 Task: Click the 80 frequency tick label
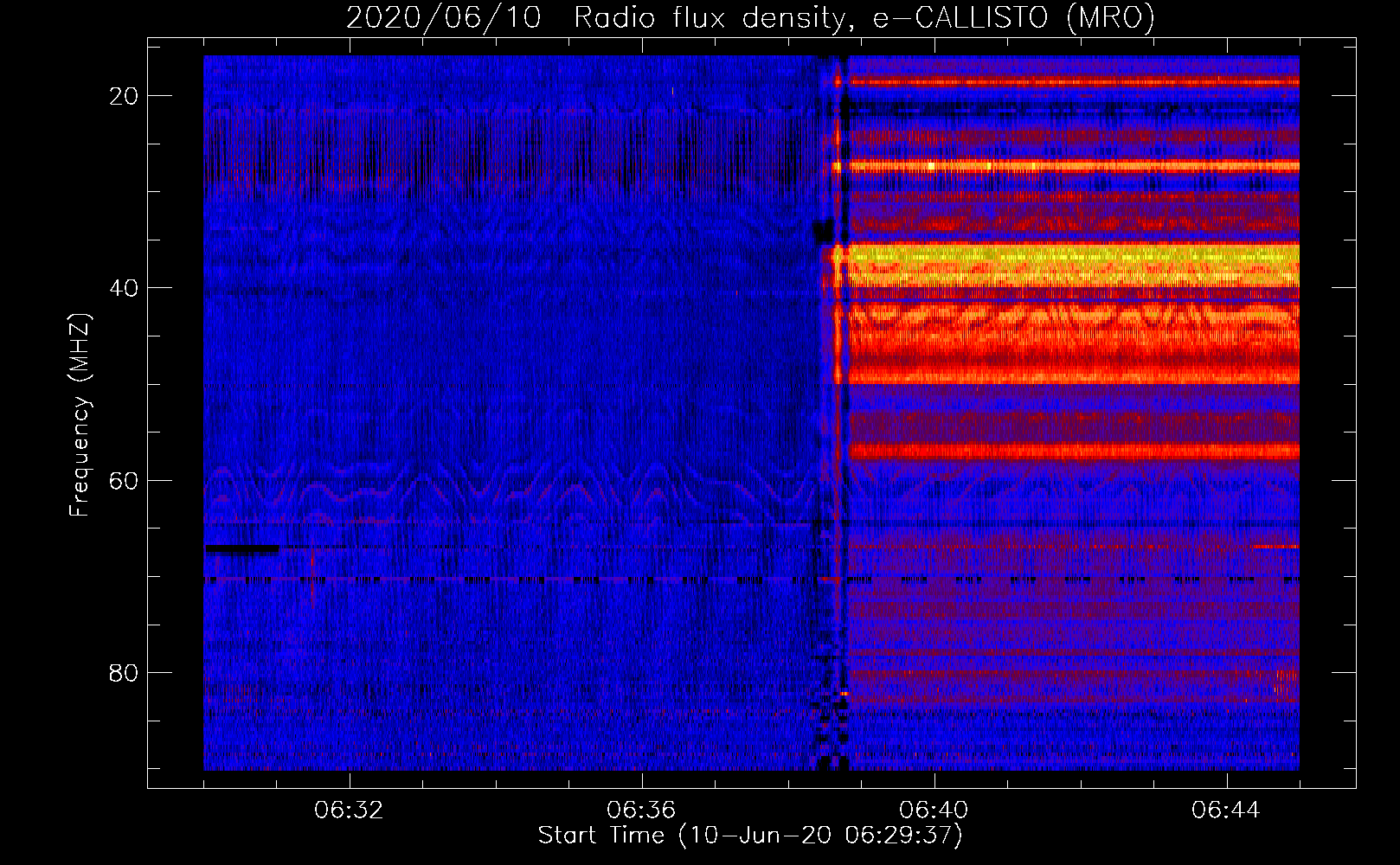125,672
